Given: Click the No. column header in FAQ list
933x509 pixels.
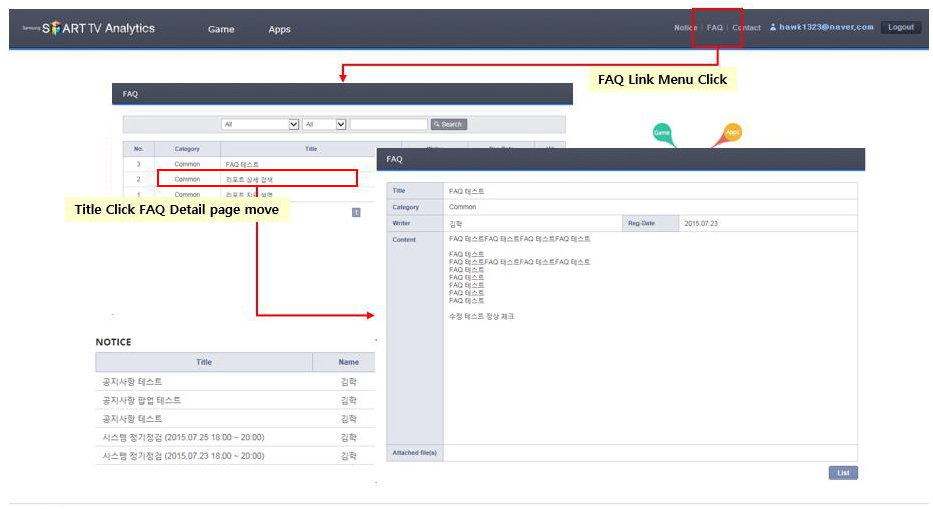Looking at the screenshot, I should point(139,149).
